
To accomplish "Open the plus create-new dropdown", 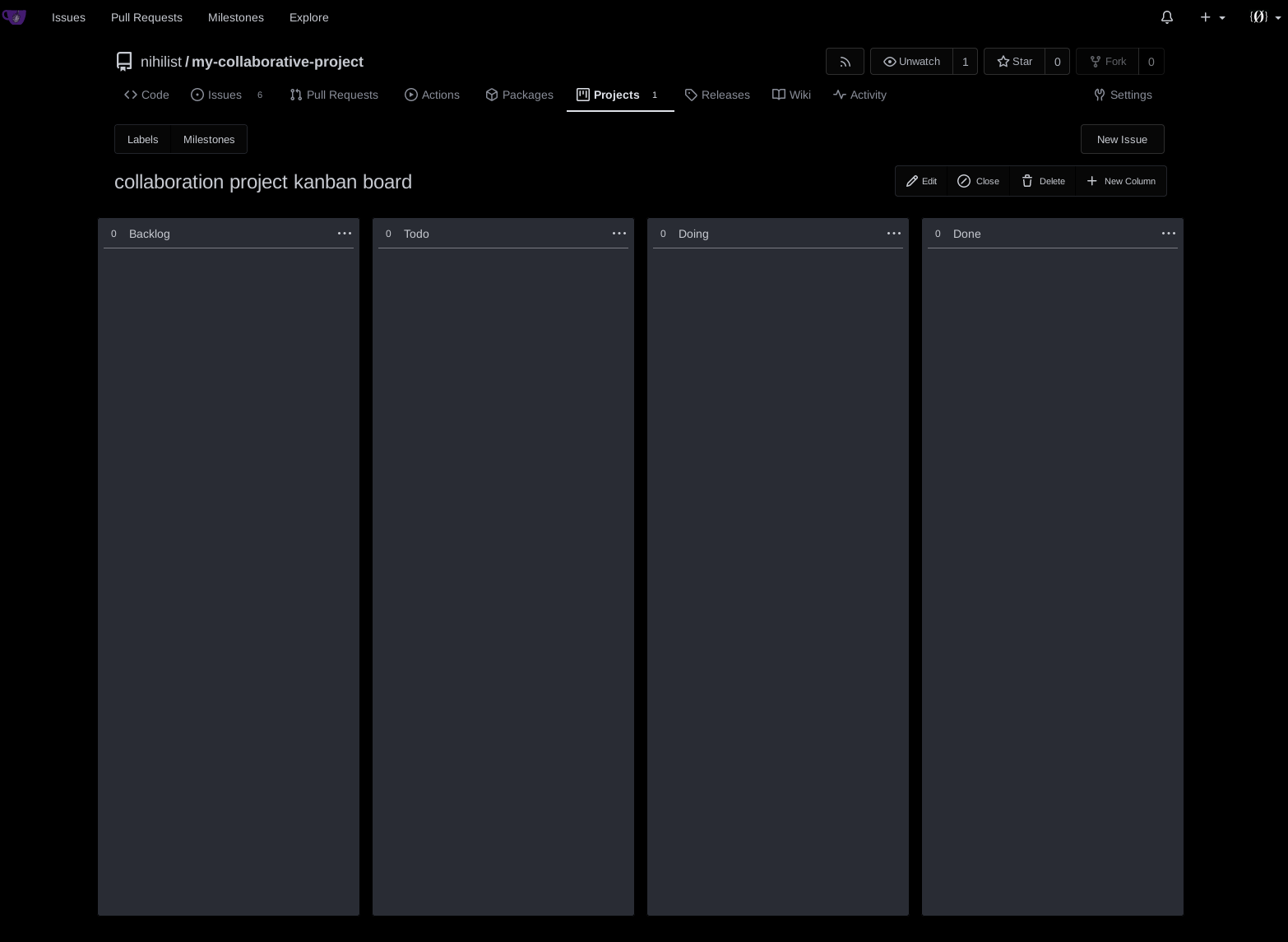I will tap(1212, 17).
